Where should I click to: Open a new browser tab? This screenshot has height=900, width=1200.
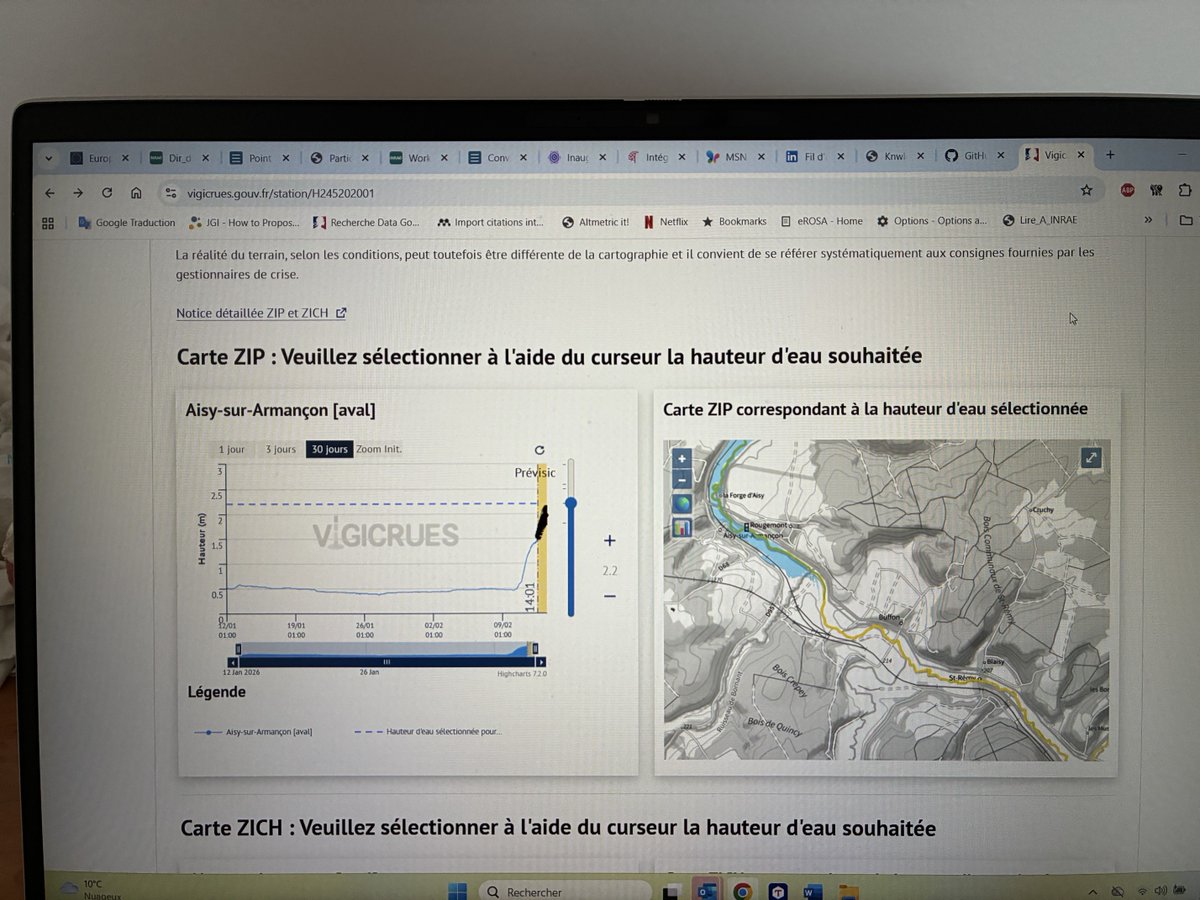(1110, 155)
